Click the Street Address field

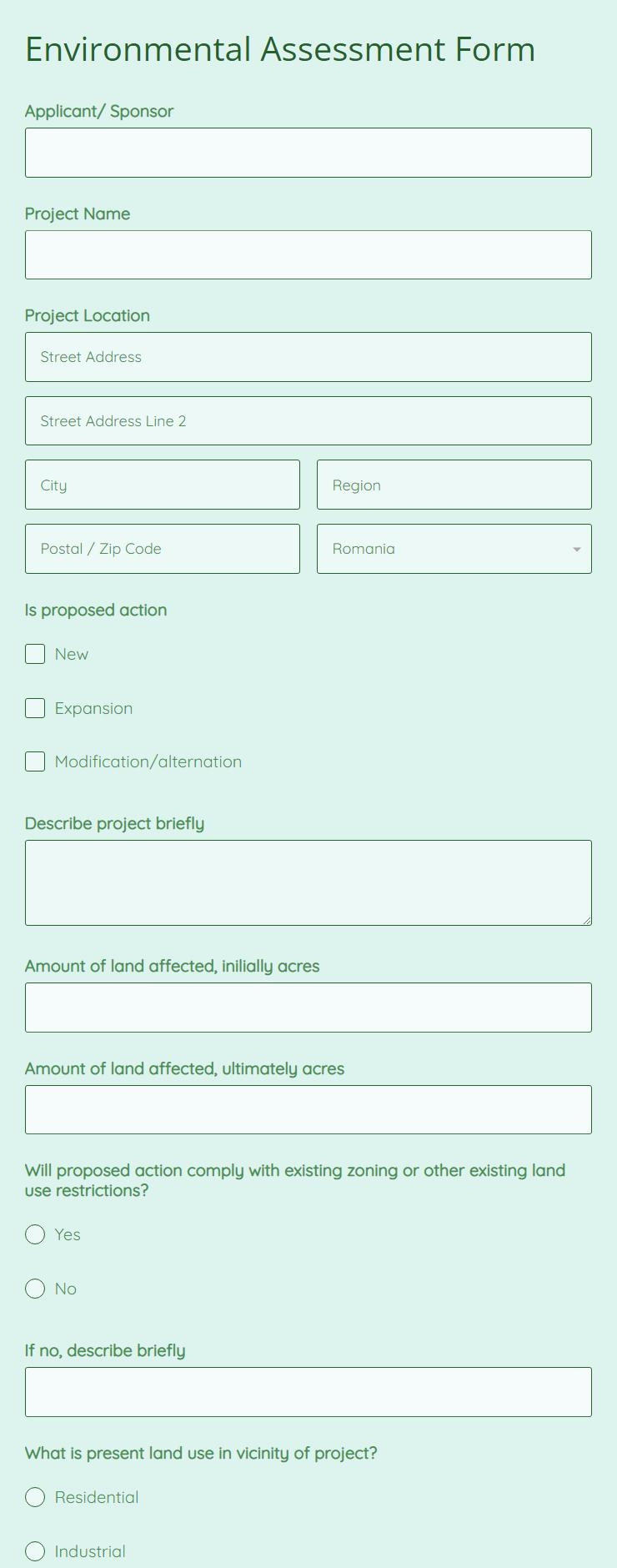(x=308, y=356)
